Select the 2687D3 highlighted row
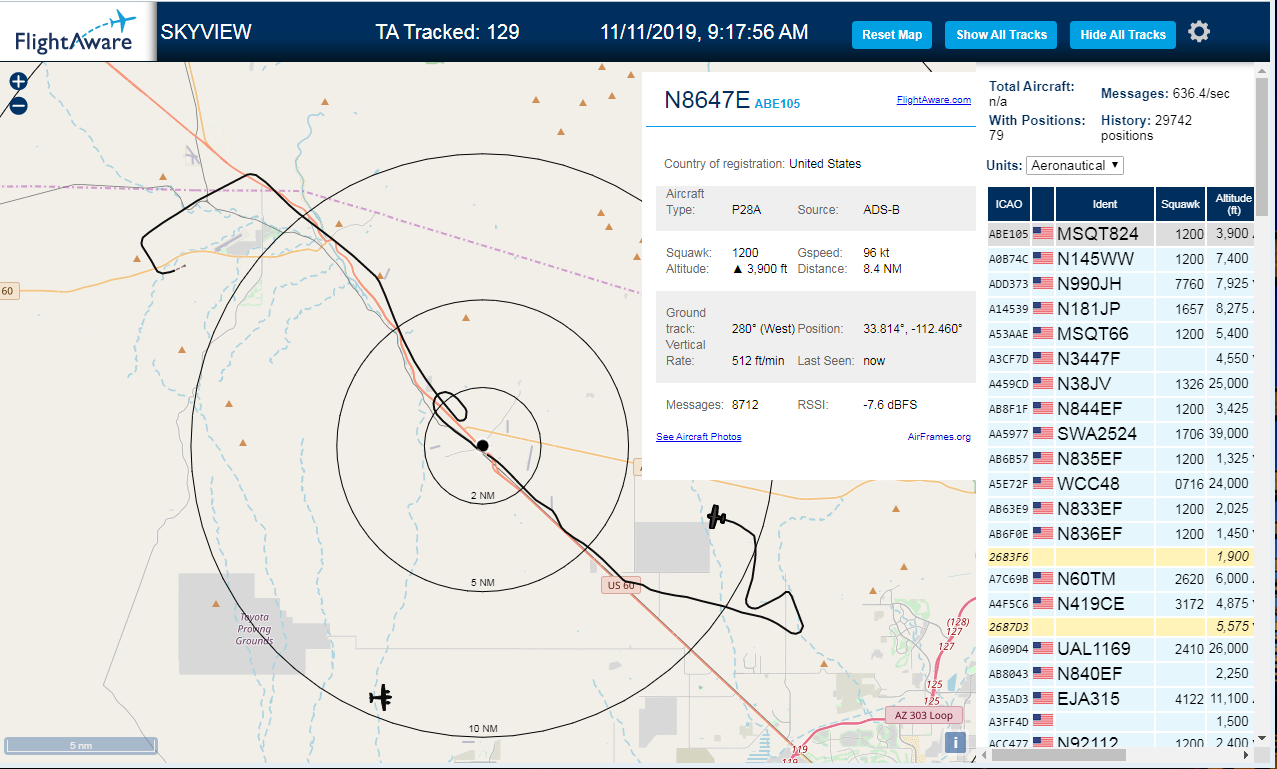Viewport: 1277px width, 769px height. coord(1120,627)
